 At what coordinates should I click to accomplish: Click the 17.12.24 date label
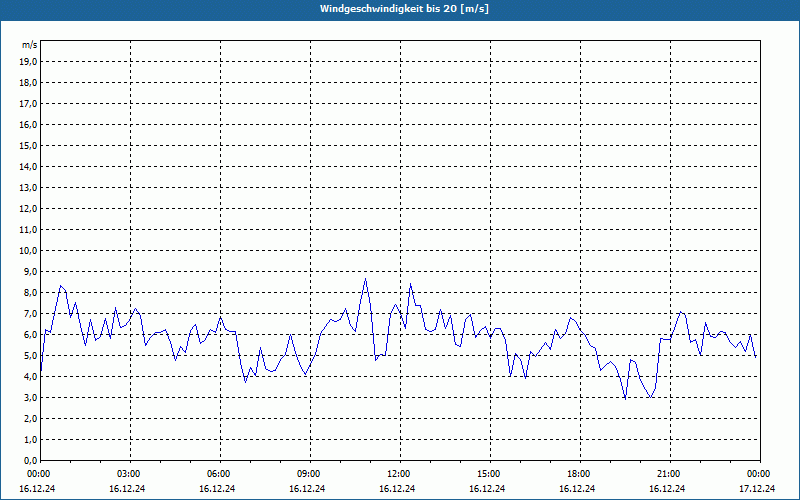pyautogui.click(x=757, y=488)
